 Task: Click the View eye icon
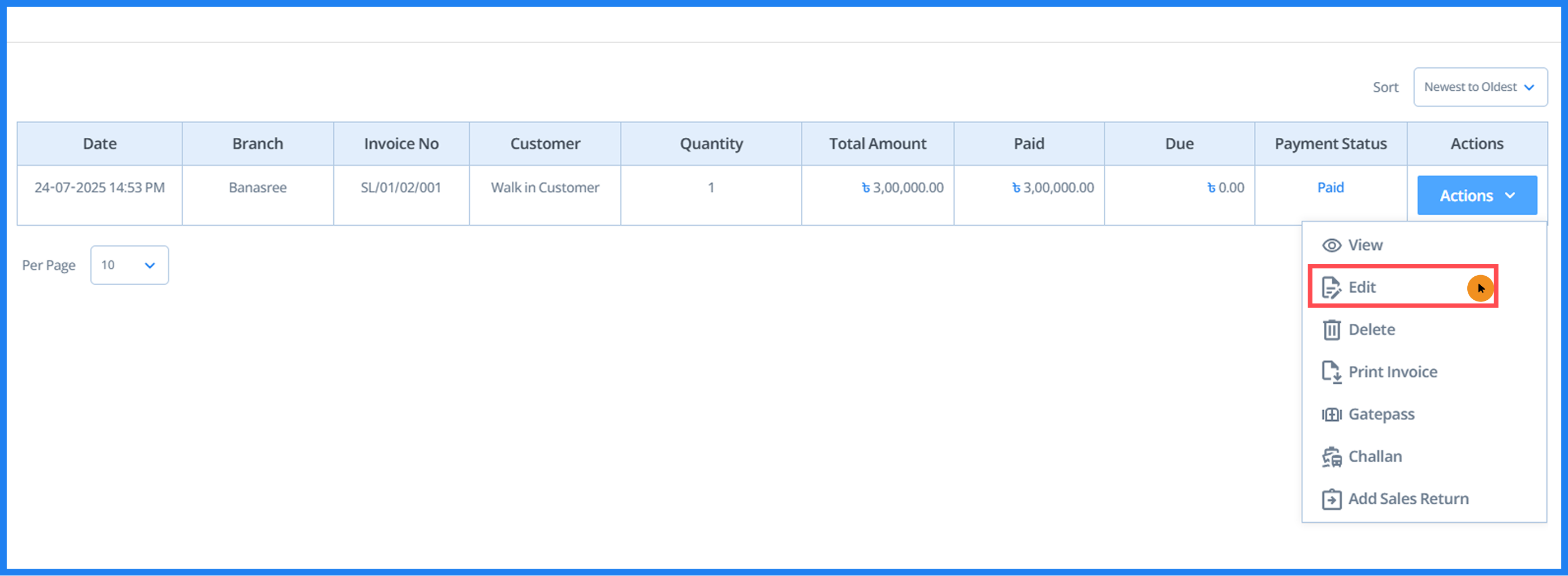1332,245
